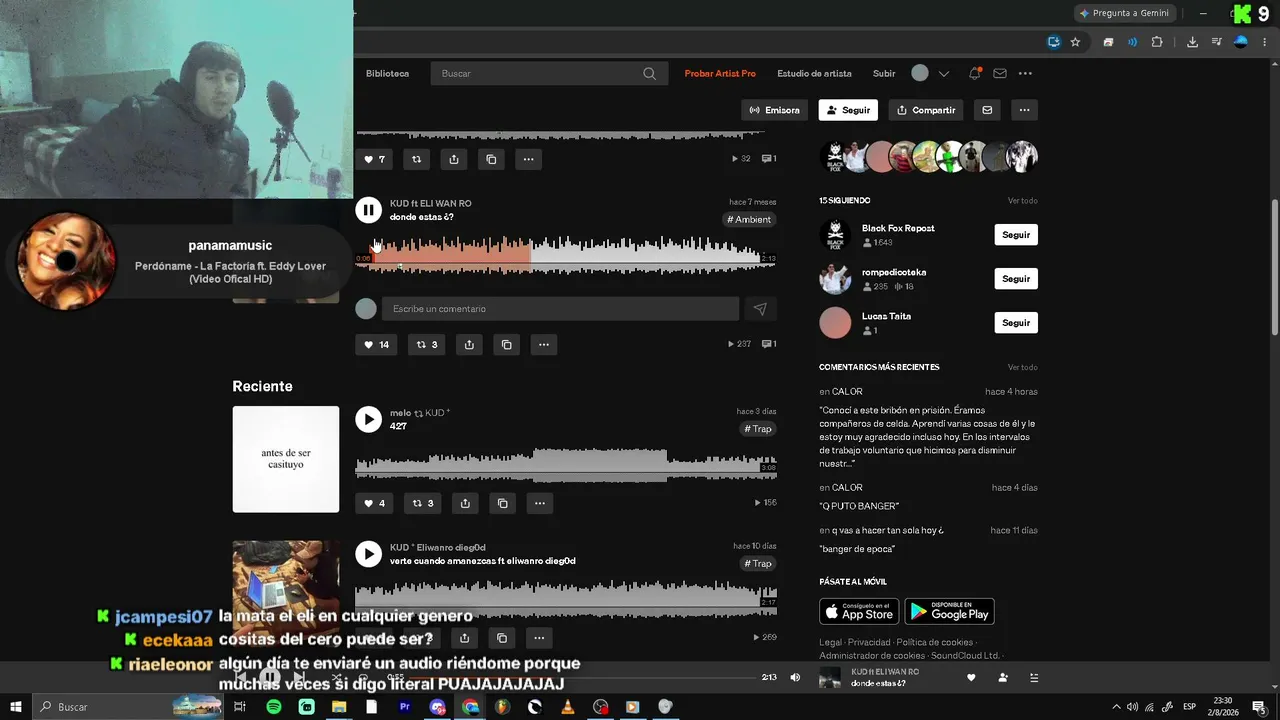Open more options for track "427"
The image size is (1280, 720).
539,503
